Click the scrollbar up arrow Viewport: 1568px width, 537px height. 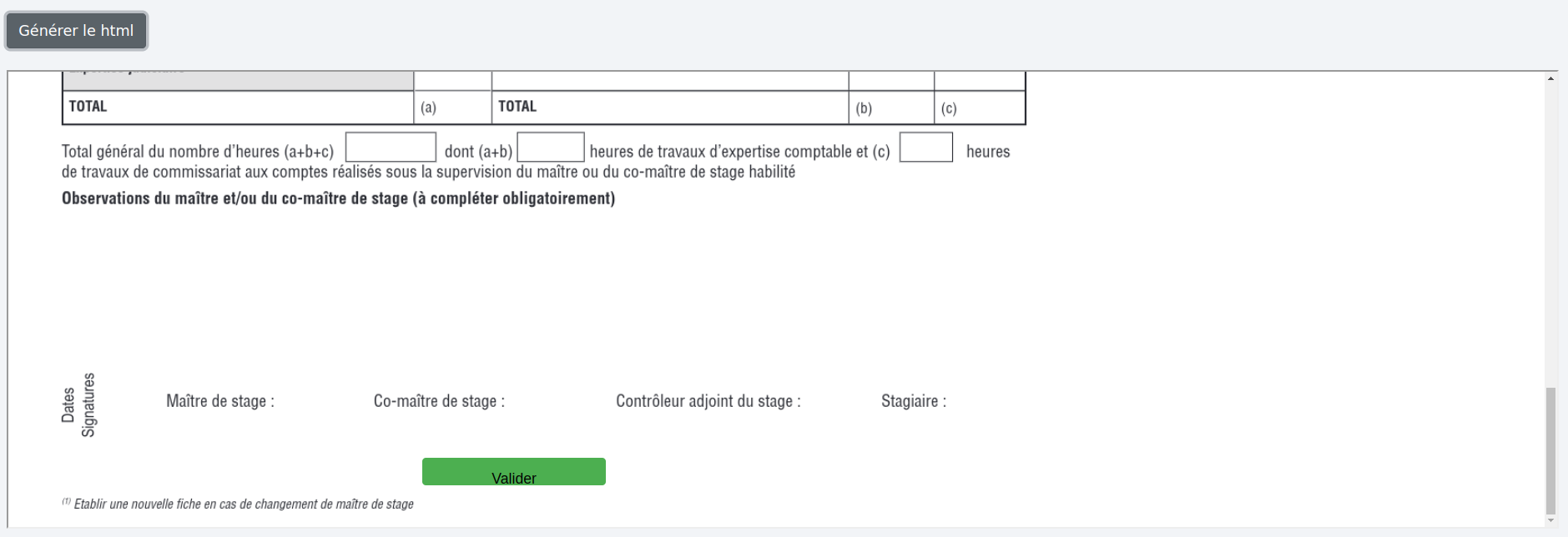pos(1550,78)
